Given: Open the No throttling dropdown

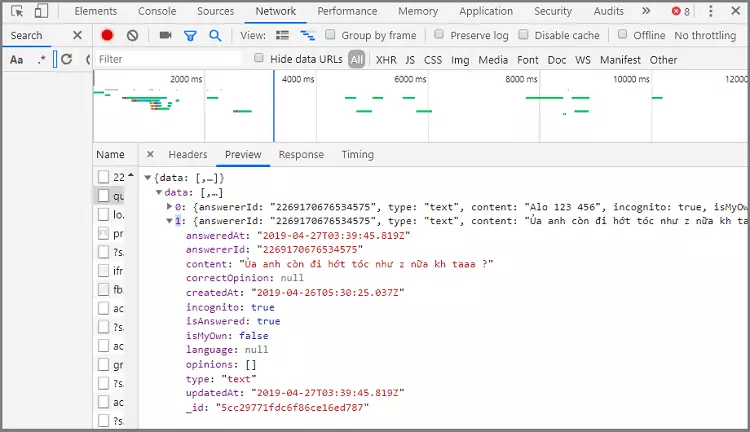Looking at the screenshot, I should coord(705,35).
